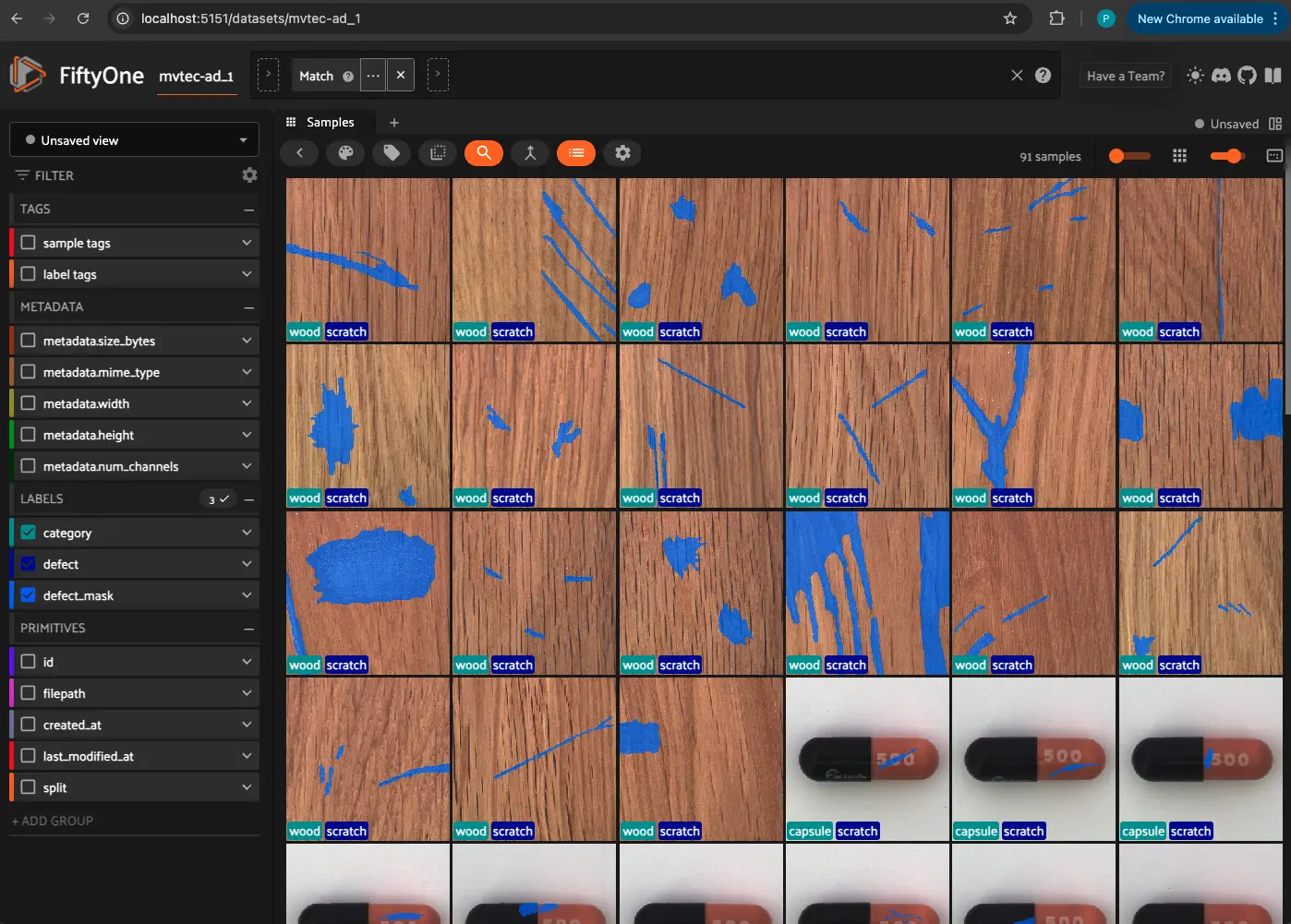
Task: Check the metadata.size_bytes field
Action: (29, 341)
